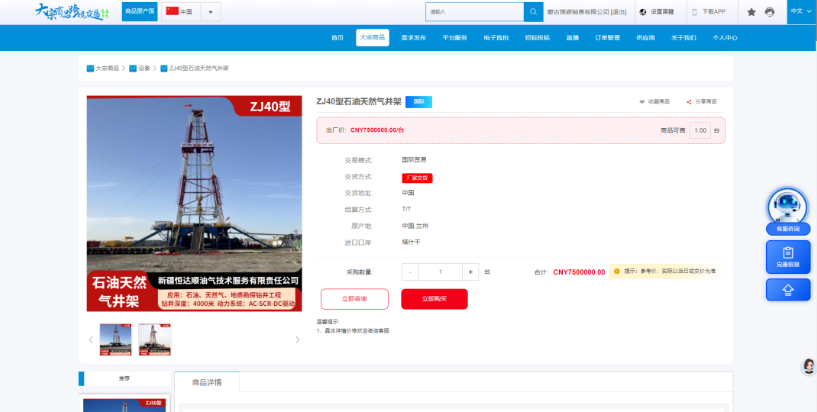The image size is (817, 412).
Task: Click the outlined 立即咨询 button
Action: point(354,299)
